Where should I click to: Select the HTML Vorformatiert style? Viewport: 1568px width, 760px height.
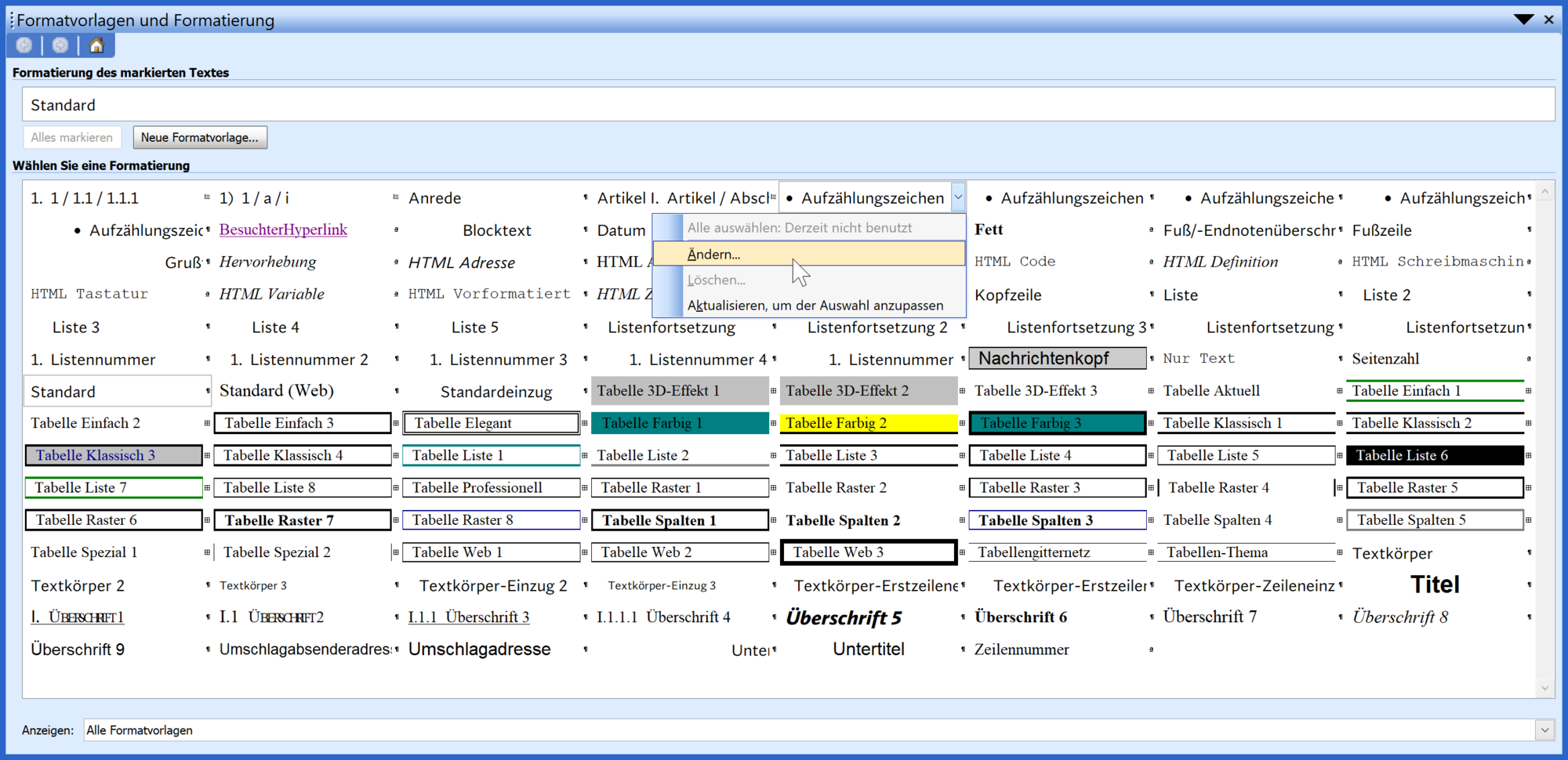click(x=489, y=294)
